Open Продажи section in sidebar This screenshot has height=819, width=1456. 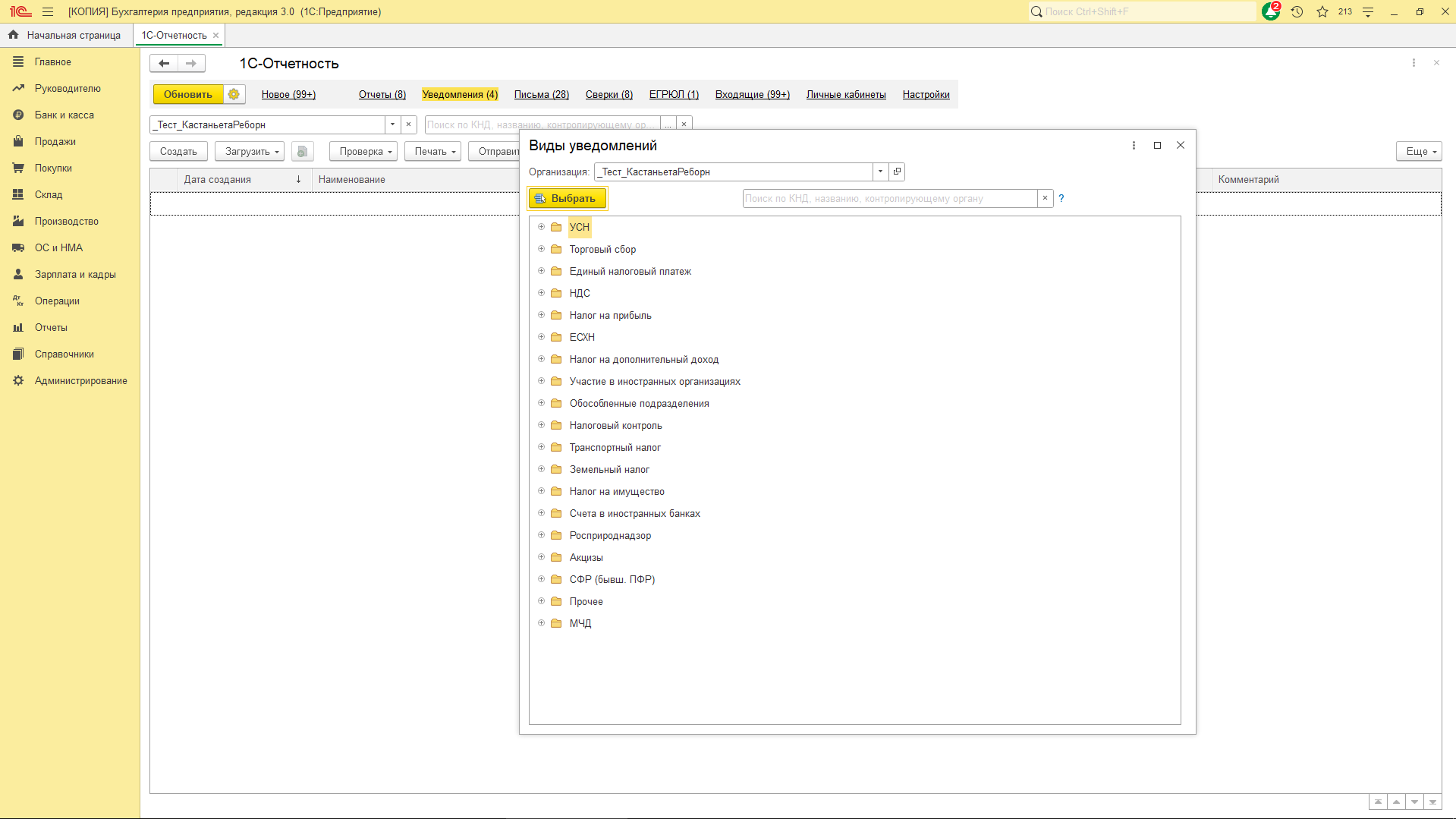tap(55, 141)
